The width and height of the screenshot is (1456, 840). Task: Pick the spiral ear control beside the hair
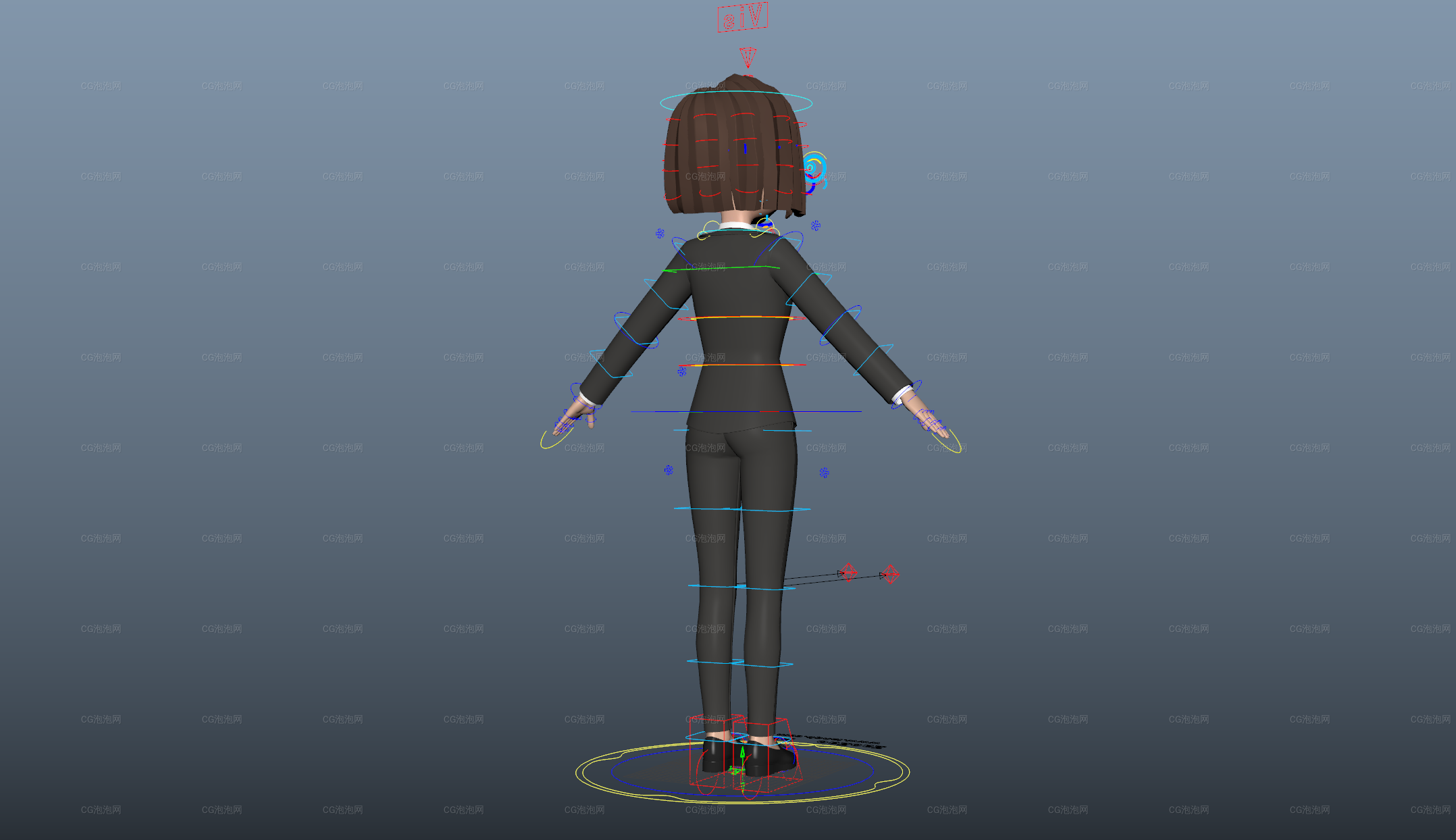(x=814, y=169)
